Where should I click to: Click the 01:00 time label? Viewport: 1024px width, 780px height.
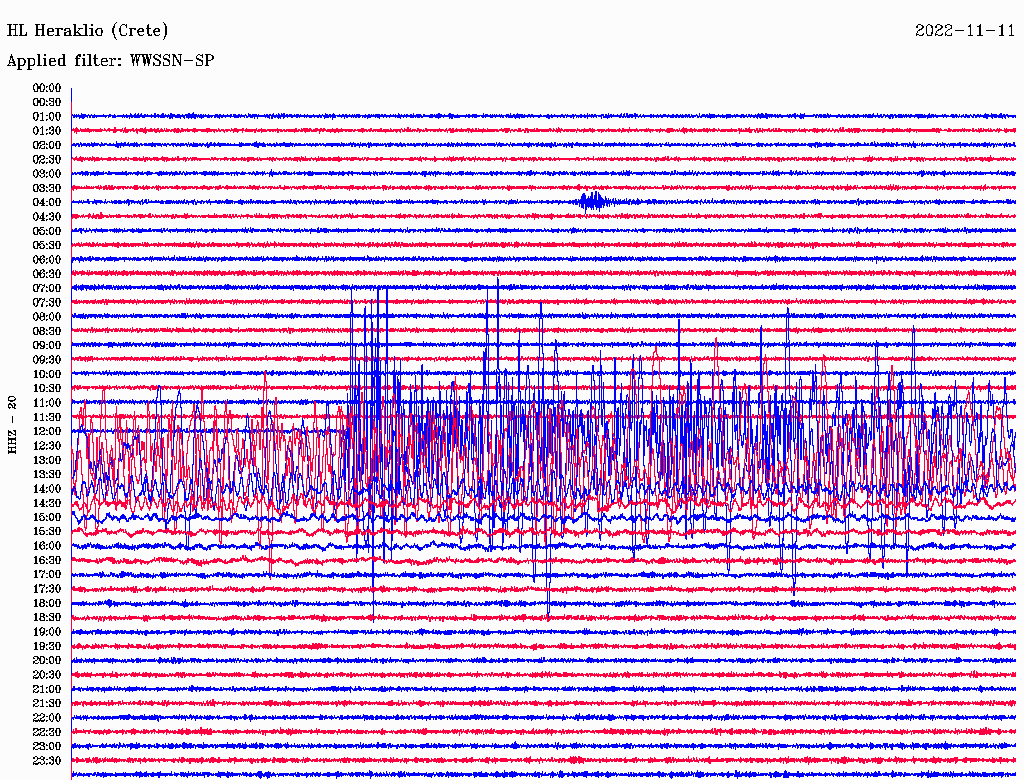click(x=47, y=116)
